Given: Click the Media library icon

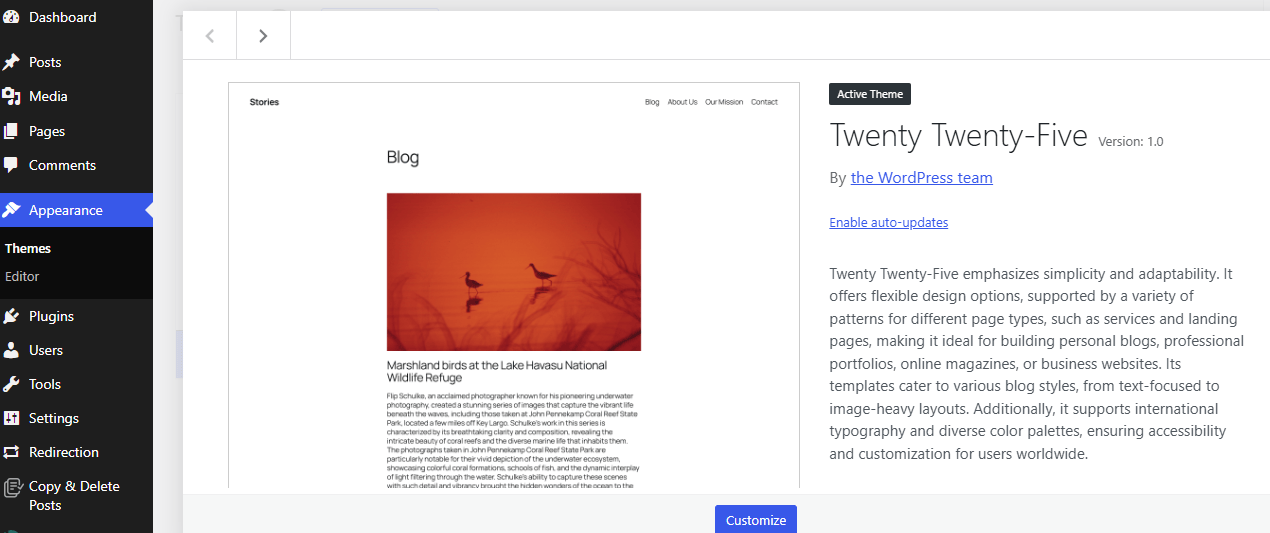Looking at the screenshot, I should [11, 96].
